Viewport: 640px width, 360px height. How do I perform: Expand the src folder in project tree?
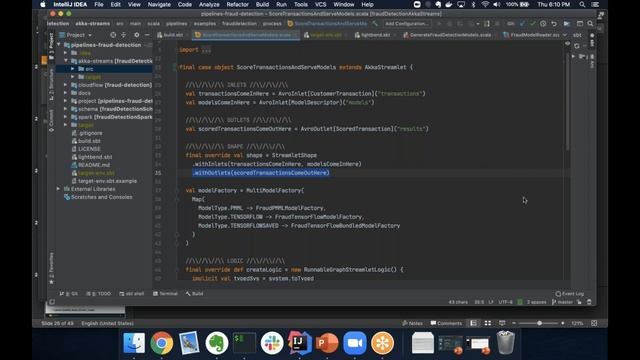click(x=73, y=69)
